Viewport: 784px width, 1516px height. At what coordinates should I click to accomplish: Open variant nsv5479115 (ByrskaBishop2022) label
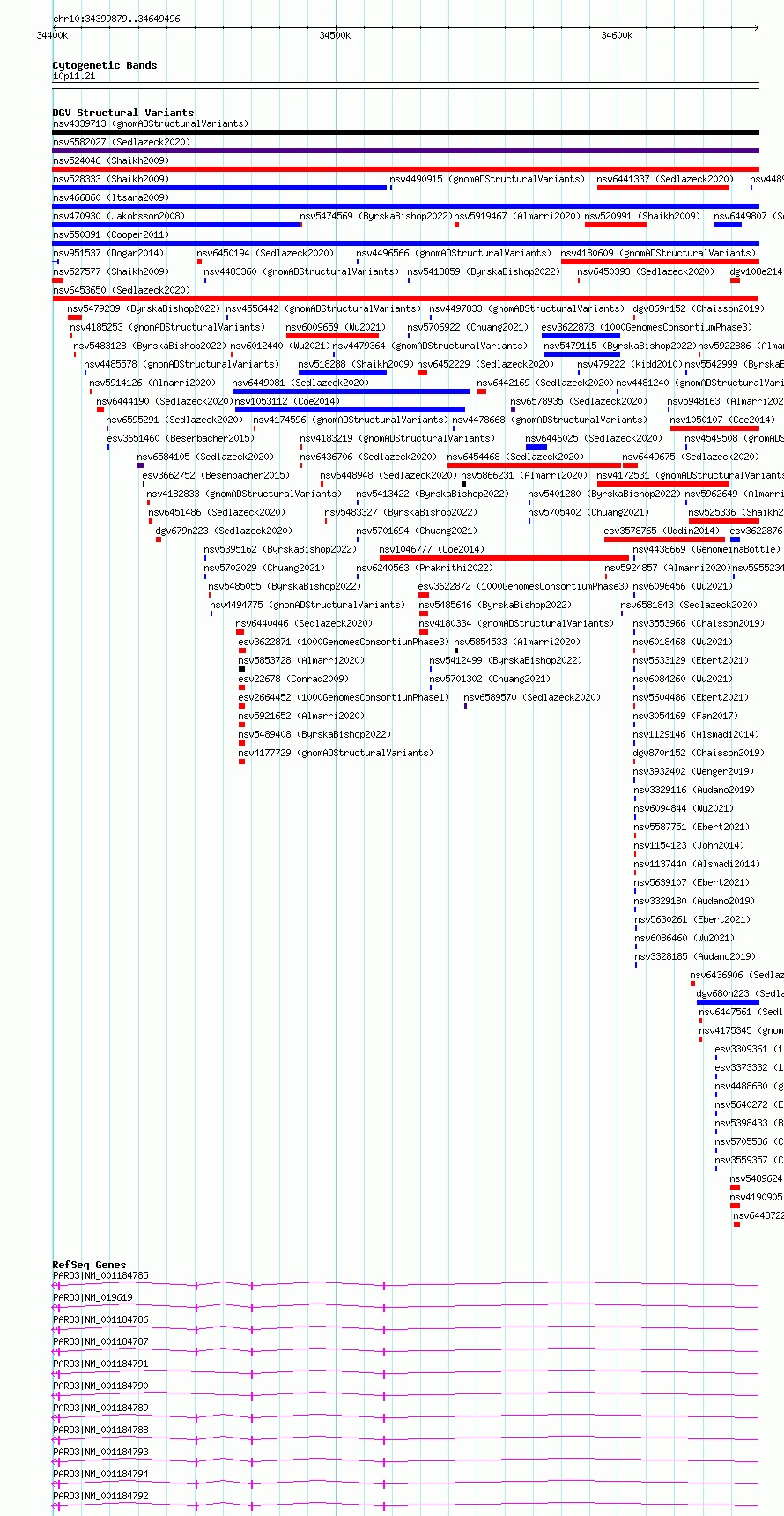[620, 346]
